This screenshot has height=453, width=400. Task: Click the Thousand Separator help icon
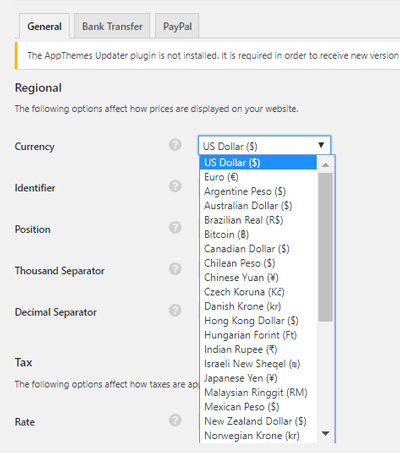[175, 269]
